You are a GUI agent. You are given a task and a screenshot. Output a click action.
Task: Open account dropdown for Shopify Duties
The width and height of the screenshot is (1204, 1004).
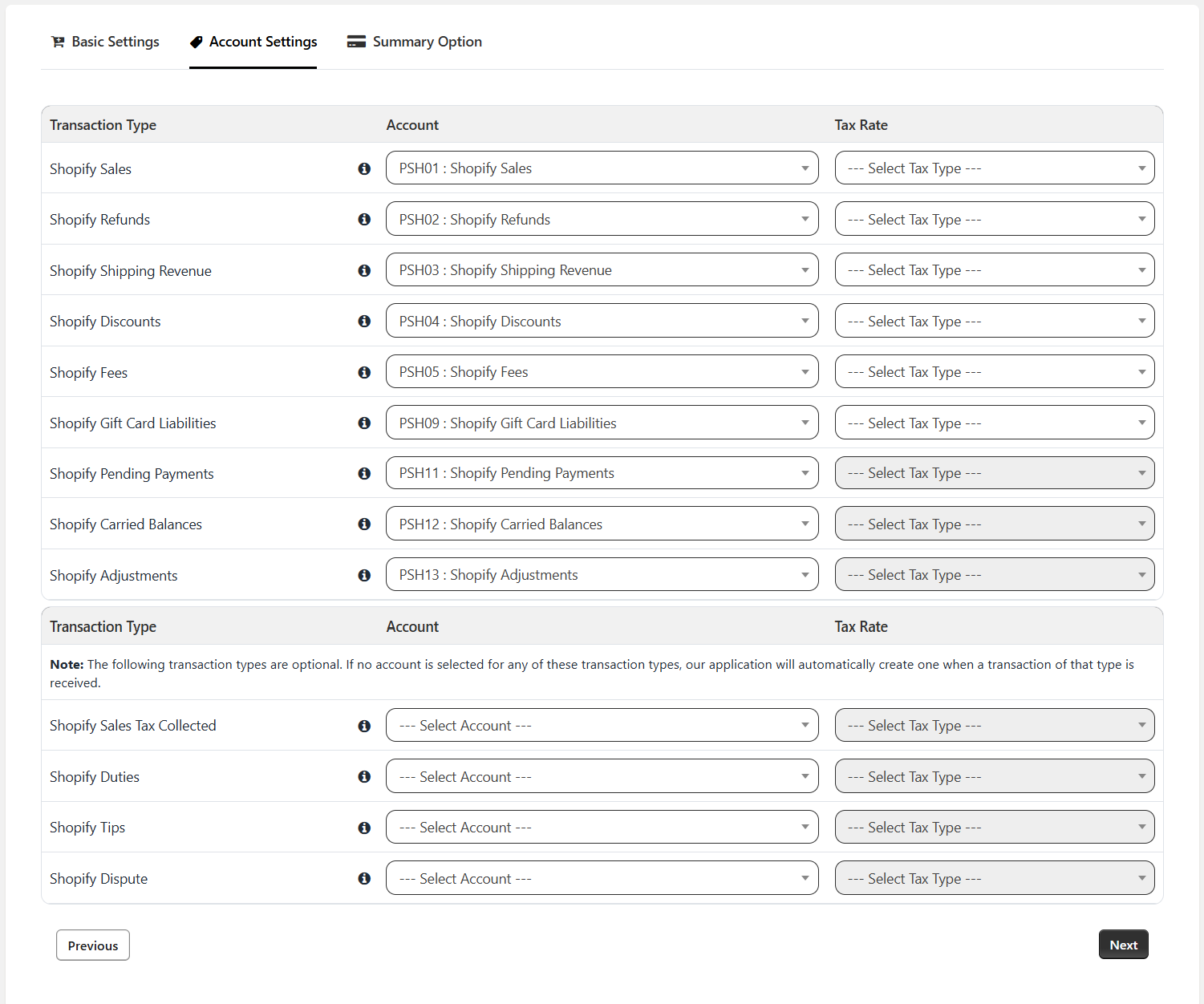click(602, 776)
